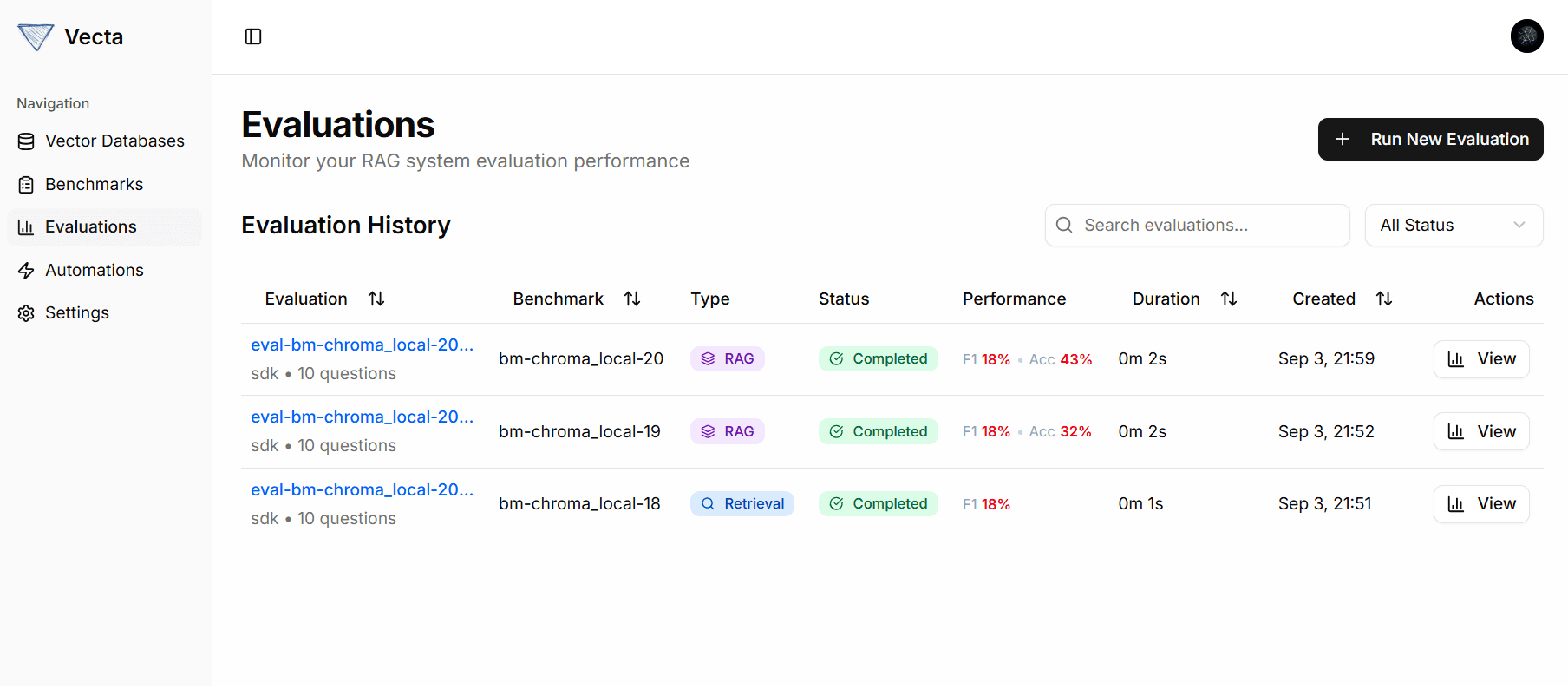Expand the All Status dropdown

tap(1454, 226)
